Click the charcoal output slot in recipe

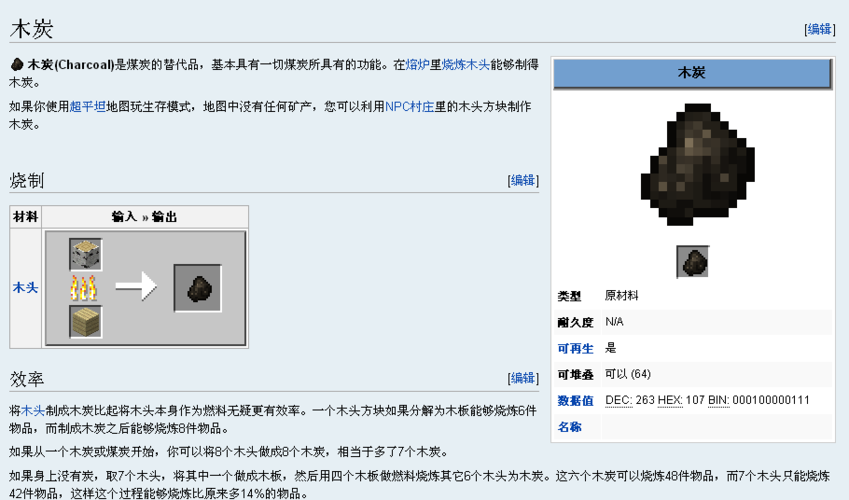pos(198,288)
